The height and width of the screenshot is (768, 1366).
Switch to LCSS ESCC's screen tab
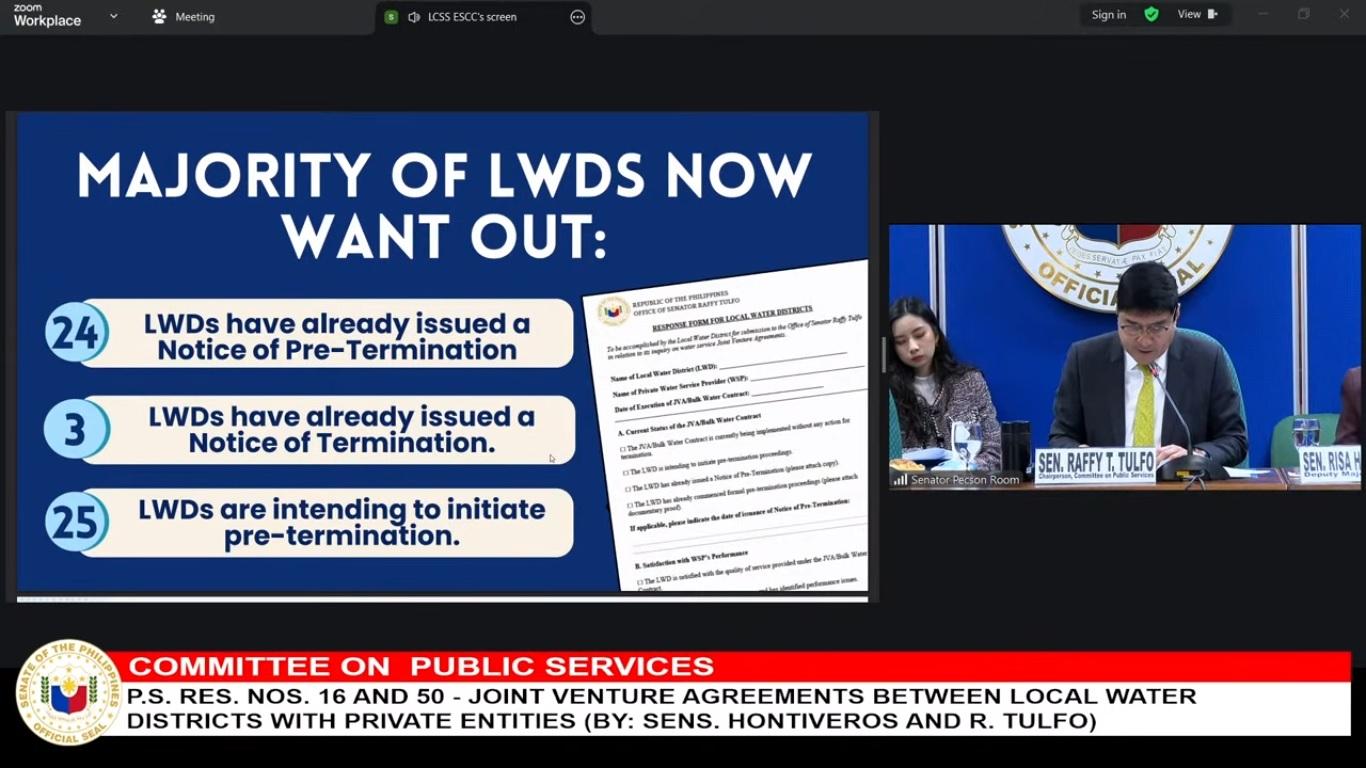coord(472,17)
